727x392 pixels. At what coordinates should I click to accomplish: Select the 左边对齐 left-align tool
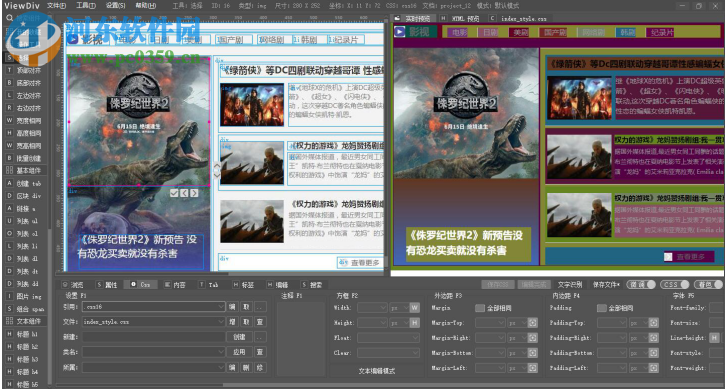click(x=25, y=96)
